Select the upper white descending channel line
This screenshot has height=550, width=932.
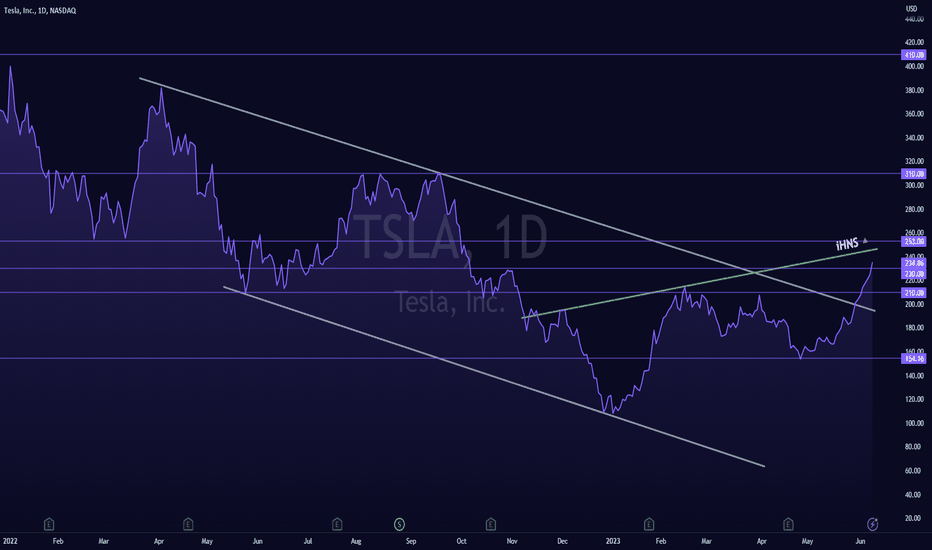tap(507, 194)
